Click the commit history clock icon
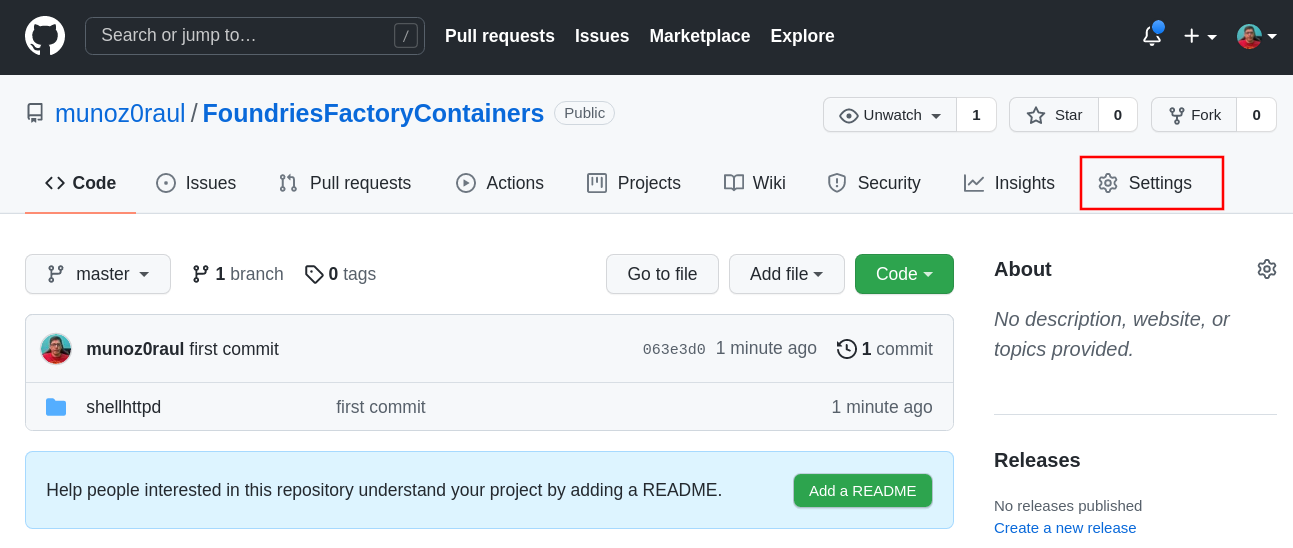This screenshot has height=548, width=1293. tap(846, 349)
